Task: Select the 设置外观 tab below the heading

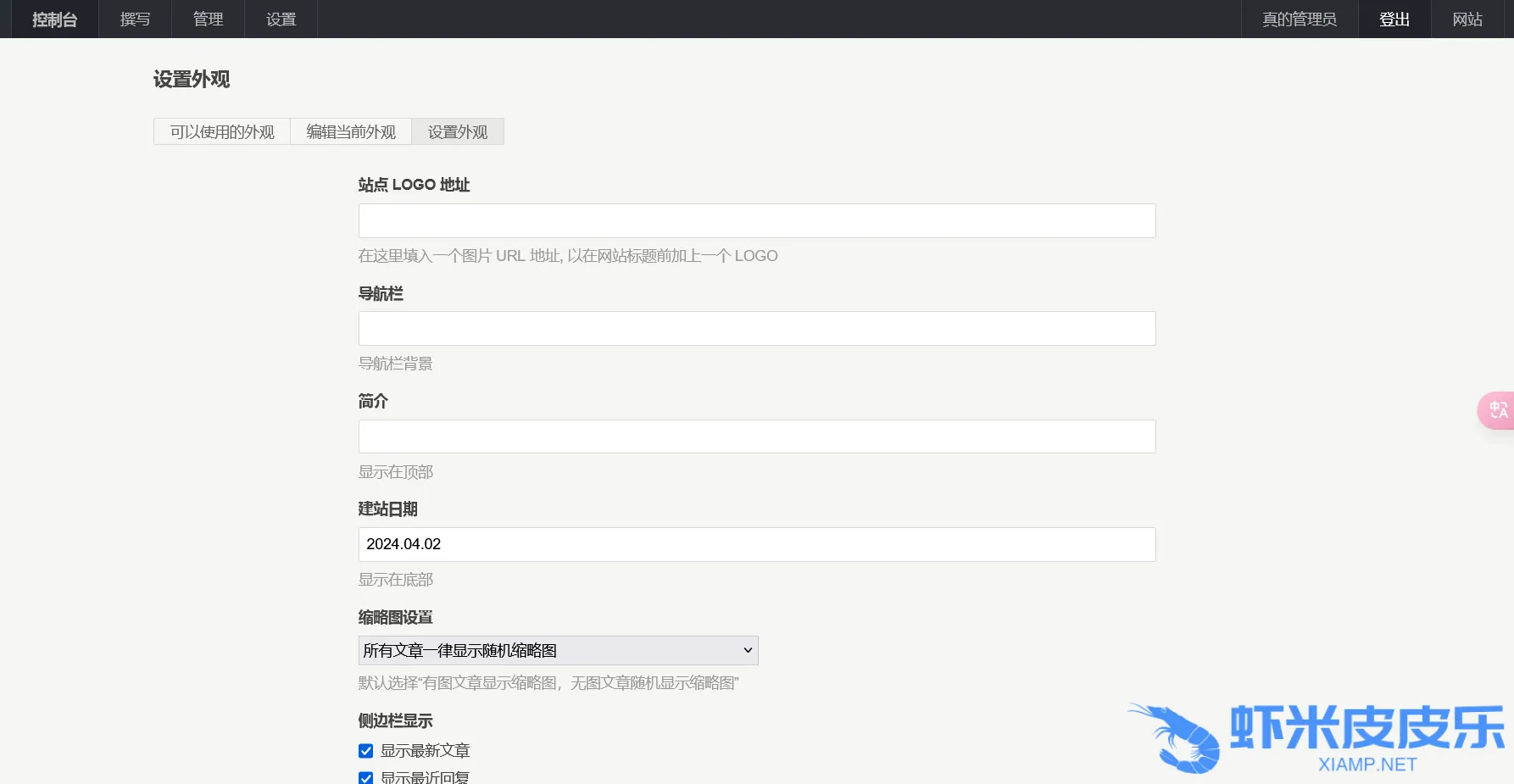Action: 458,132
